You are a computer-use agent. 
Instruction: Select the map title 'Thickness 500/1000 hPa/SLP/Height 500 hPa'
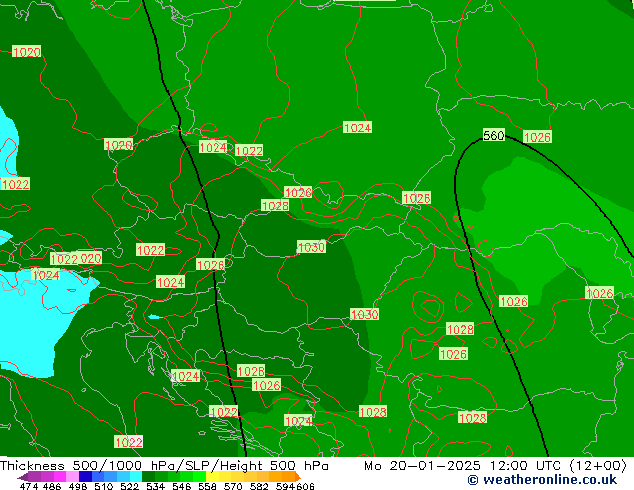tap(164, 466)
